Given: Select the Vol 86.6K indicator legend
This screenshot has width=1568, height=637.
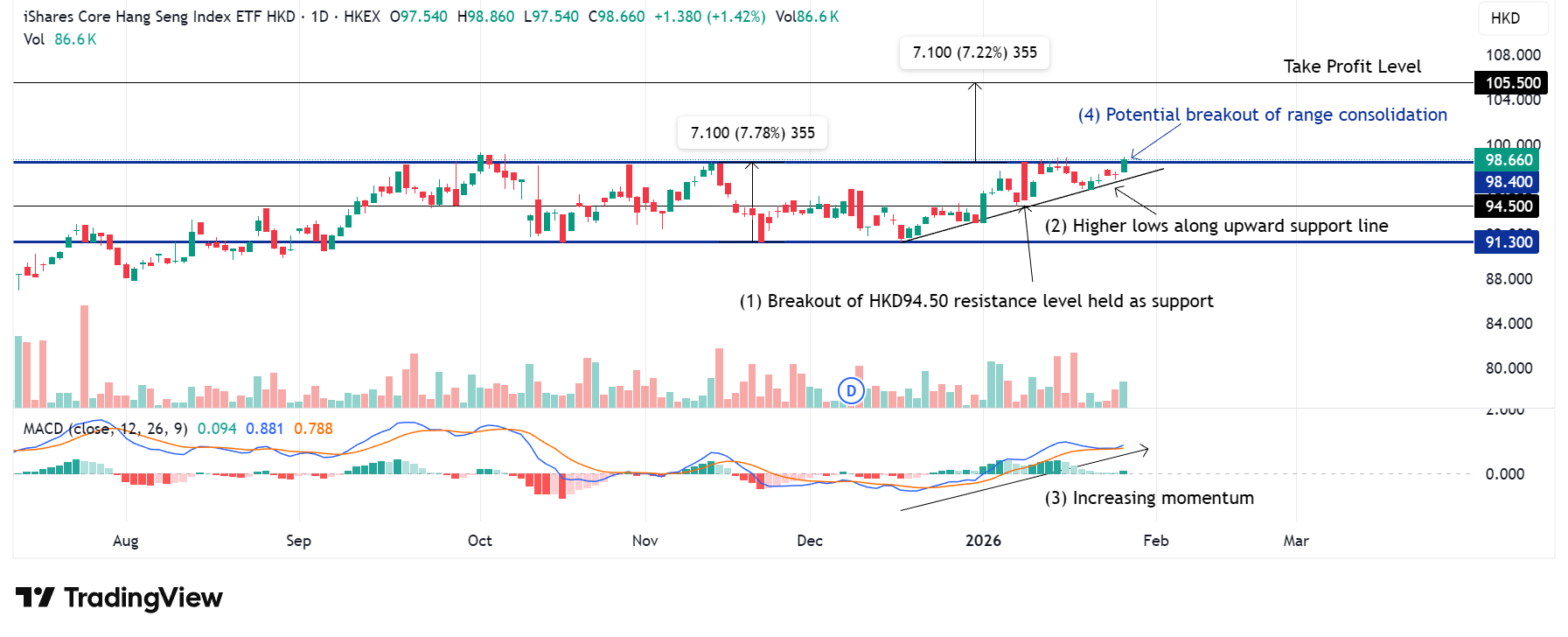Looking at the screenshot, I should (x=59, y=39).
